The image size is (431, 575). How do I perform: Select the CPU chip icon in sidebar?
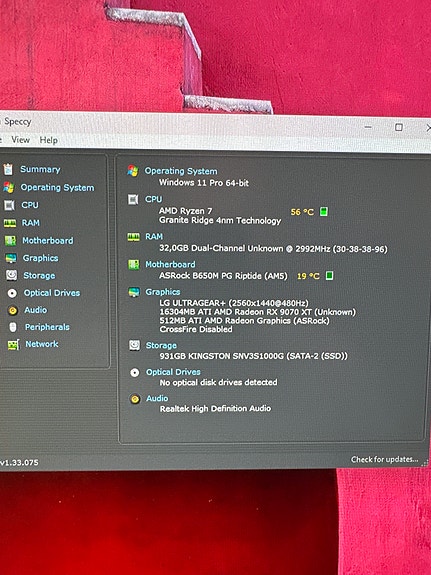[x=9, y=205]
